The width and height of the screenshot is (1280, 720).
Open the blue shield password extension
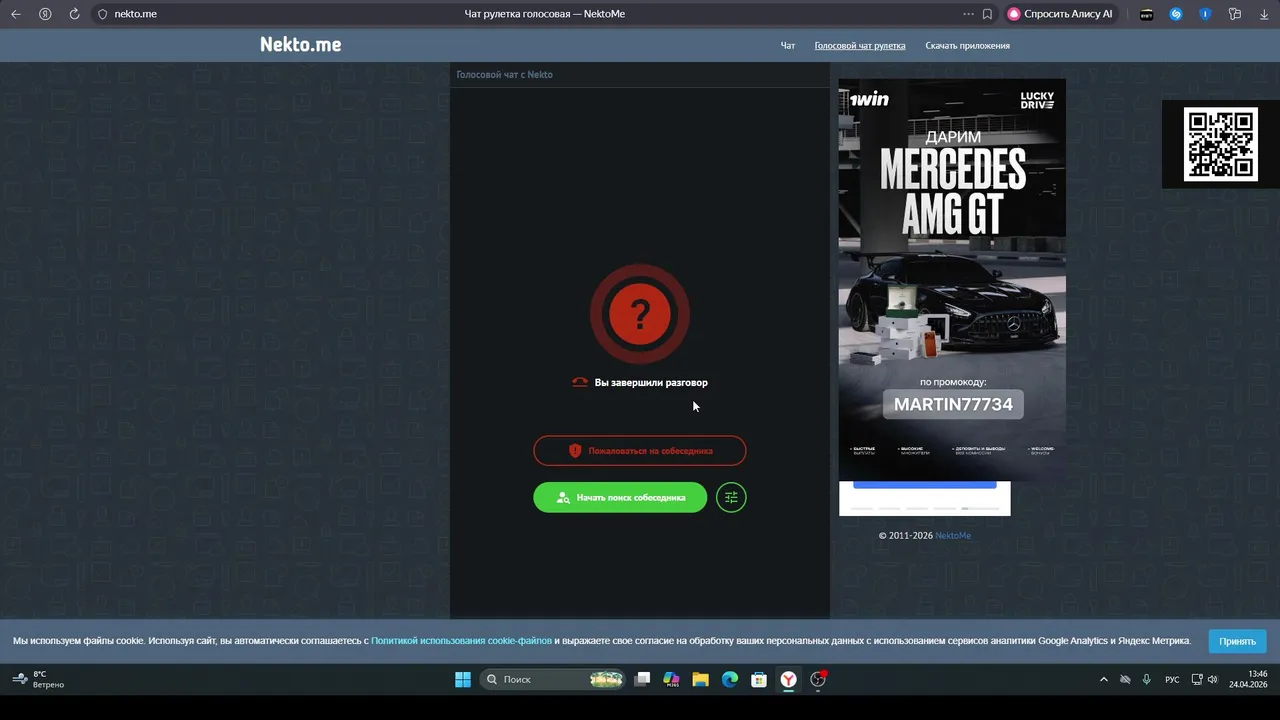click(1205, 14)
